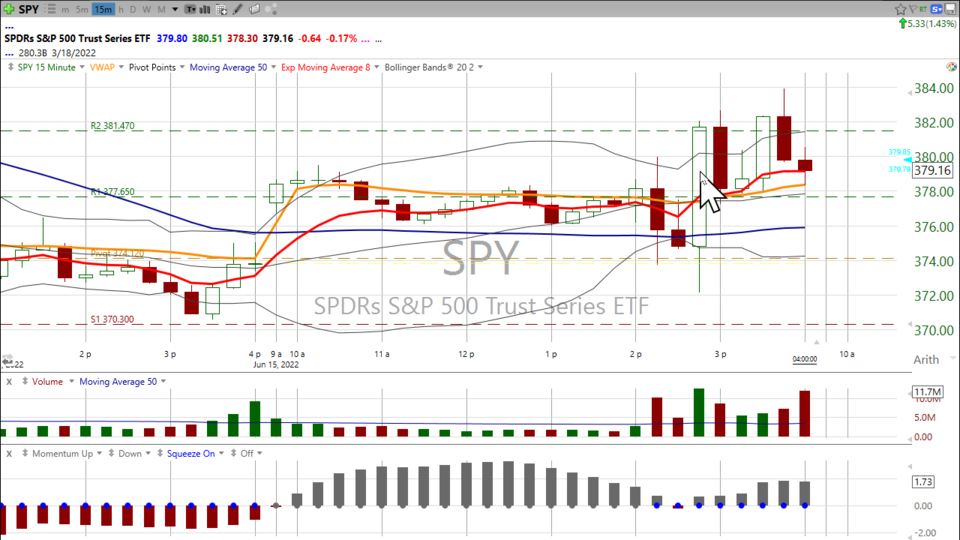Click the Squeeze On label
Viewport: 960px width, 540px height.
[190, 454]
